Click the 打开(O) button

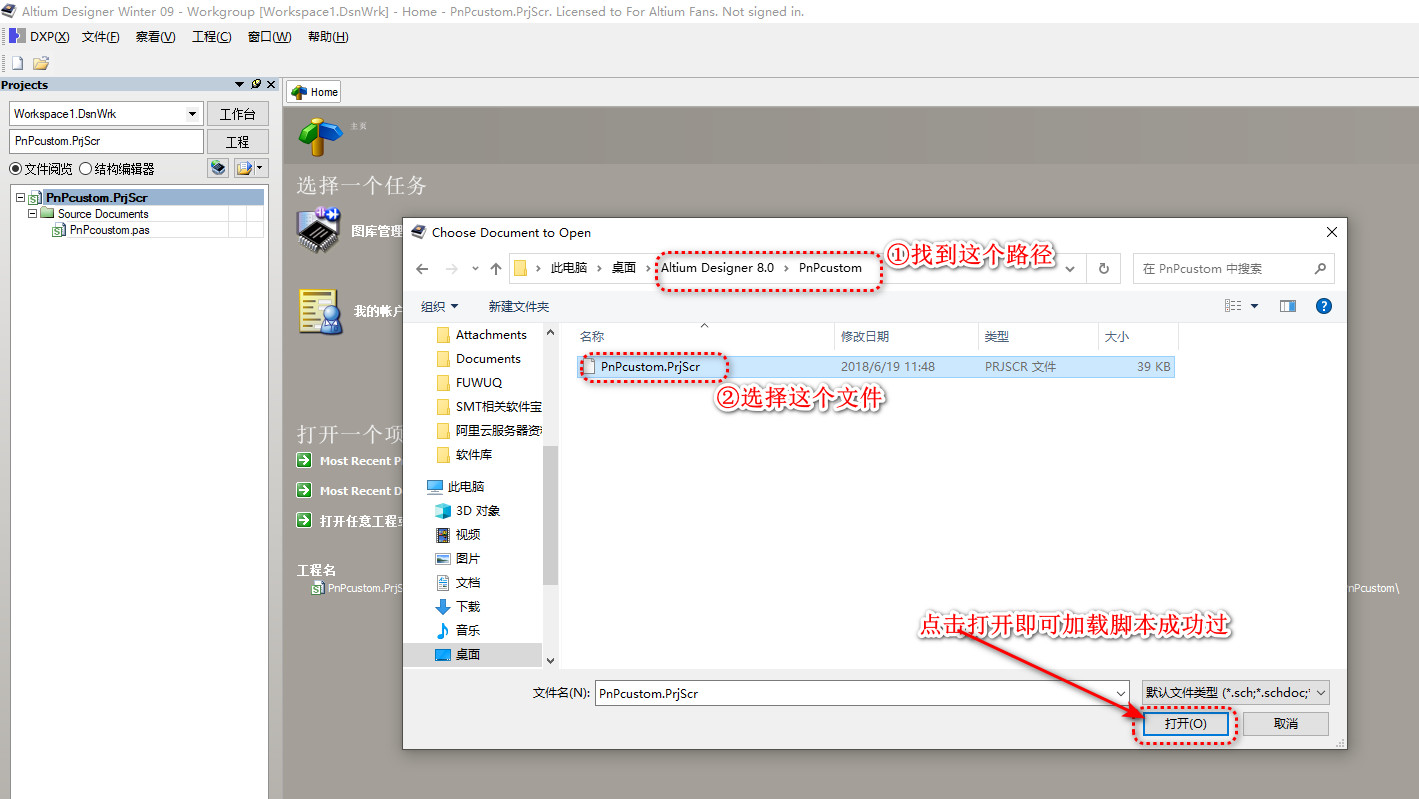click(1185, 723)
